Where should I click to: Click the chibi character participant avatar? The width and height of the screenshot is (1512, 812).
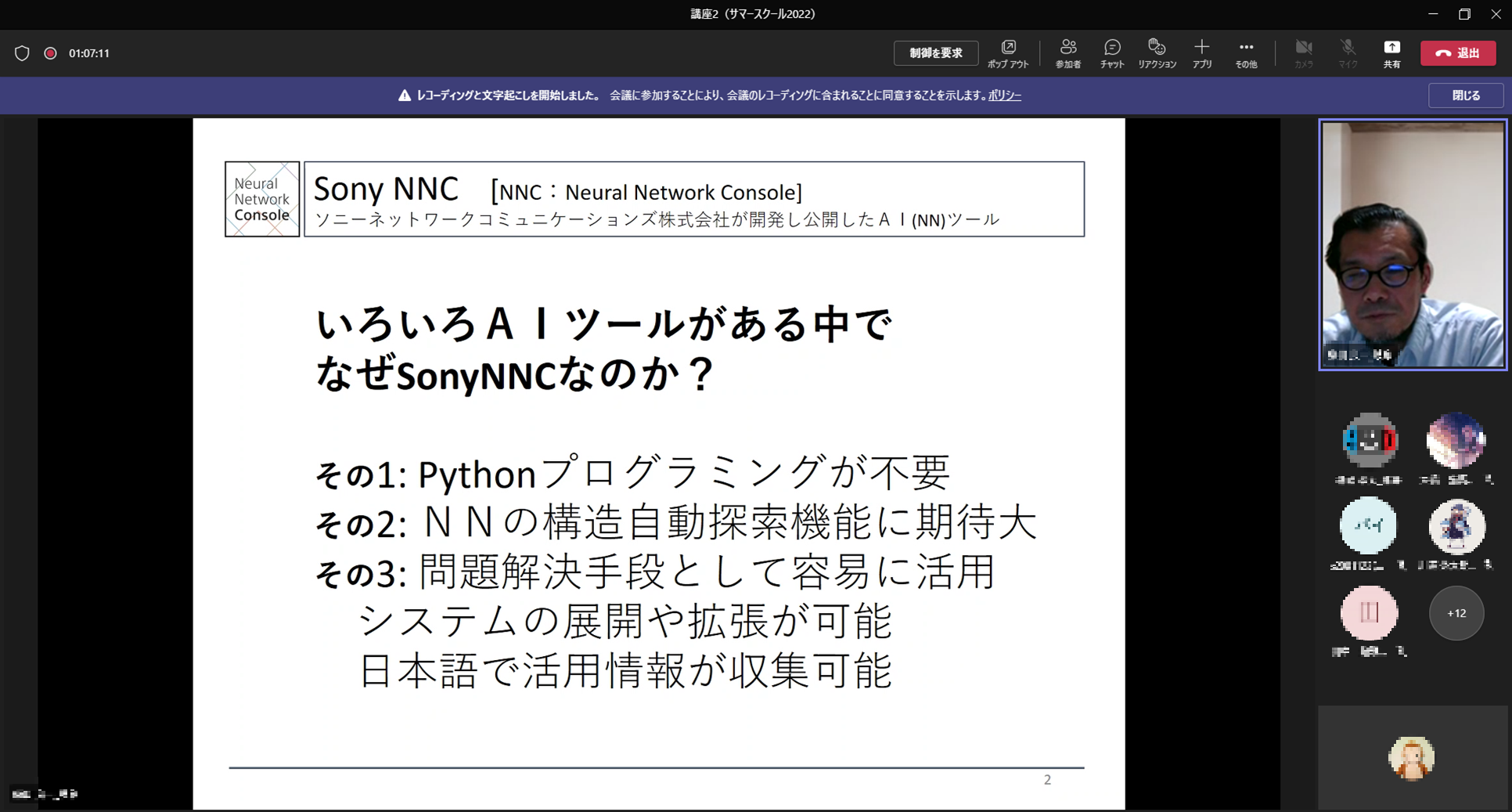coord(1456,526)
